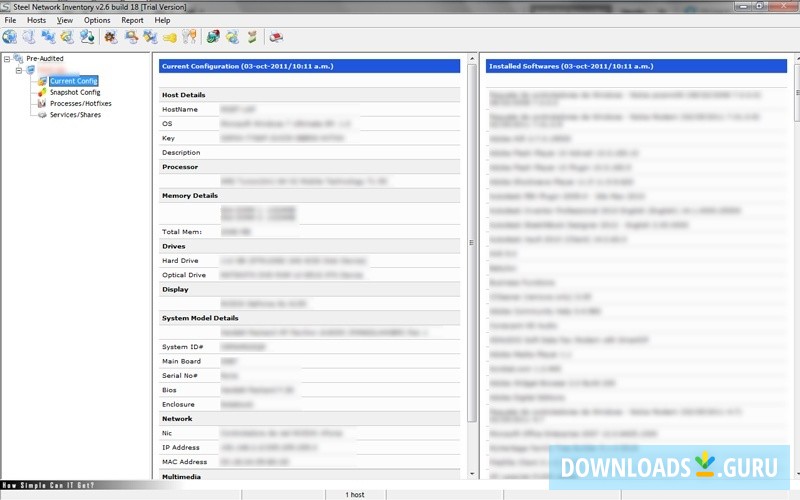Open the Report menu
The width and height of the screenshot is (800, 500).
click(132, 20)
